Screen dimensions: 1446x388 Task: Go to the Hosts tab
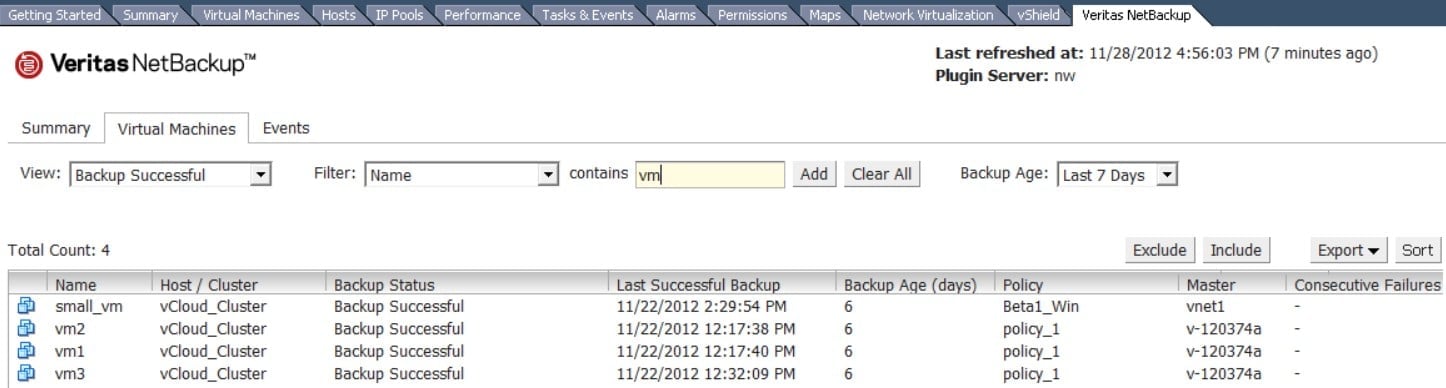338,15
